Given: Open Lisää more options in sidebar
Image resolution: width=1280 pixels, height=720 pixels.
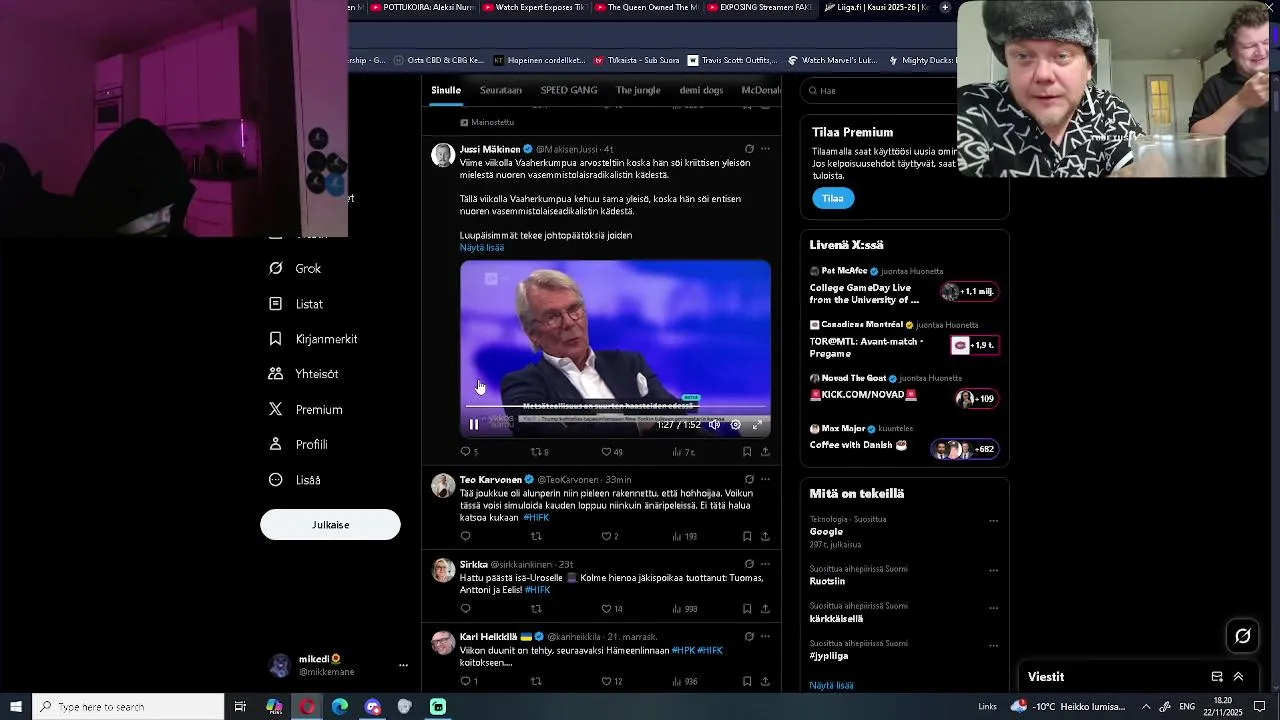Looking at the screenshot, I should coord(295,480).
